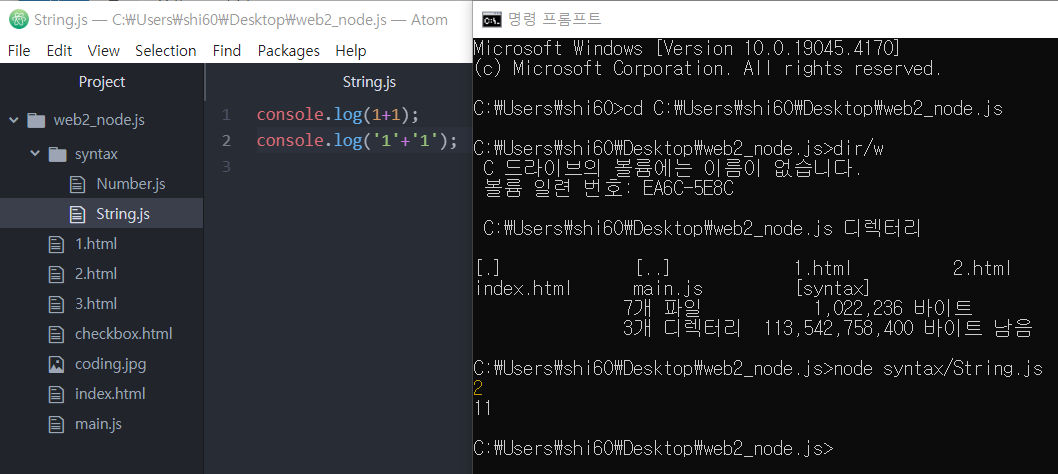The width and height of the screenshot is (1058, 474).
Task: Click the web2_node.js folder icon
Action: [36, 120]
